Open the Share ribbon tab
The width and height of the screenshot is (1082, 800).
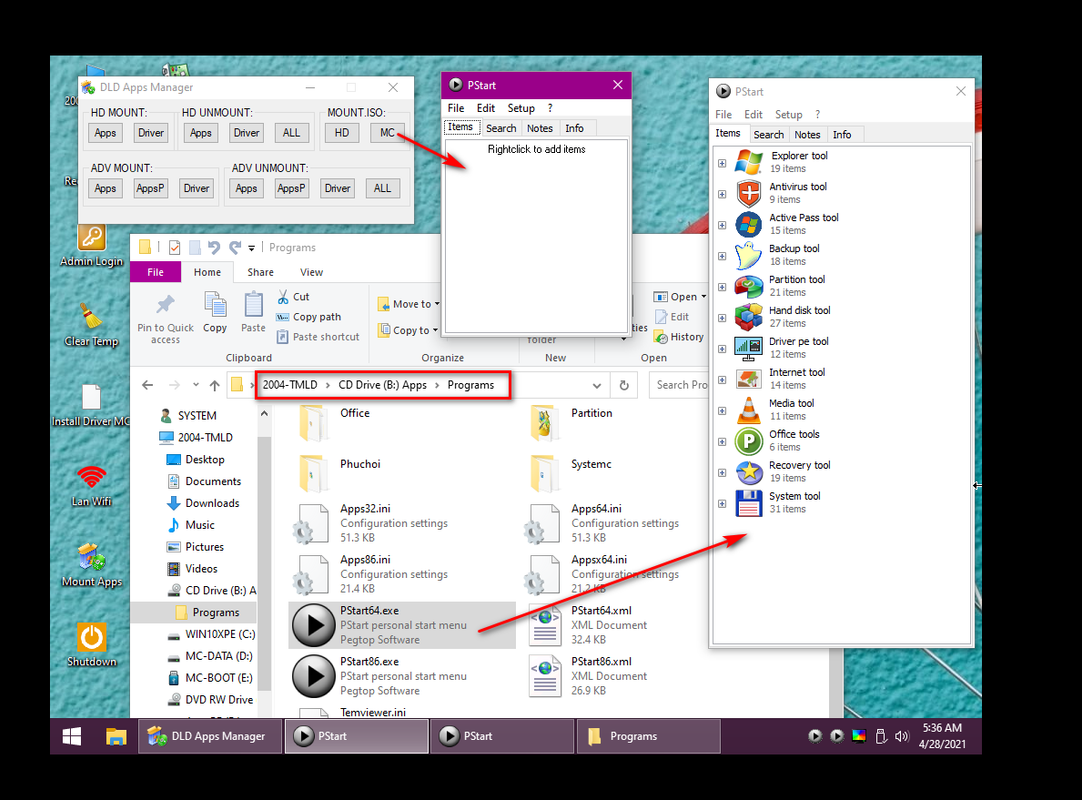pos(260,273)
